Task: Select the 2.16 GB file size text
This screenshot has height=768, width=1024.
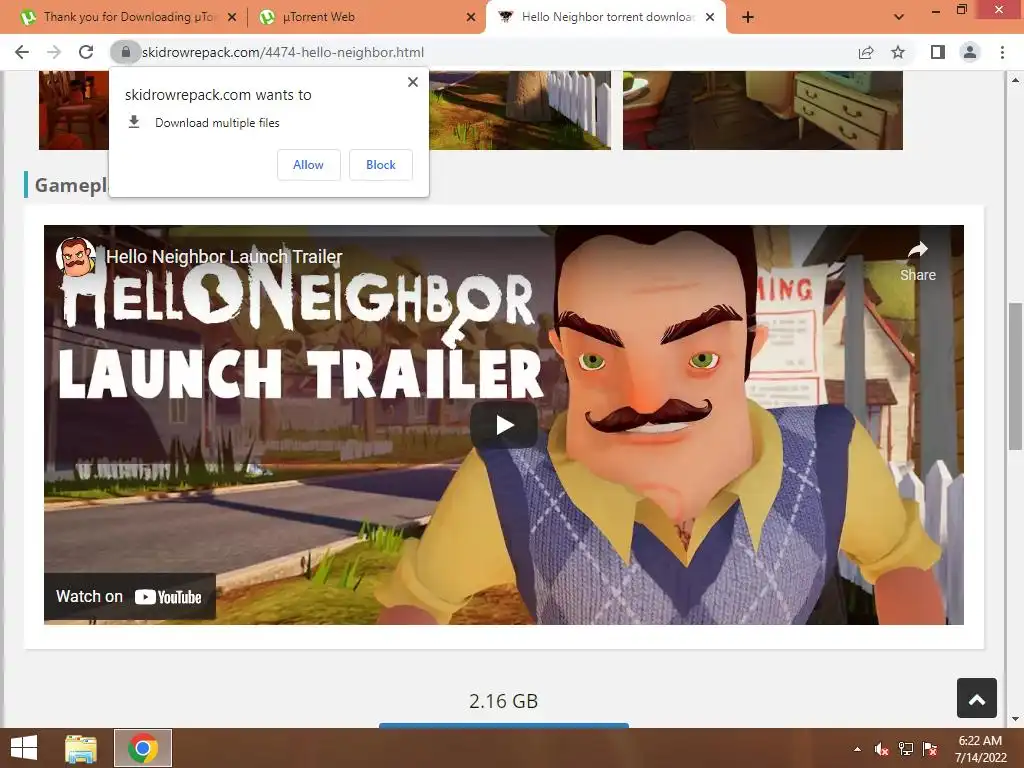Action: 504,701
